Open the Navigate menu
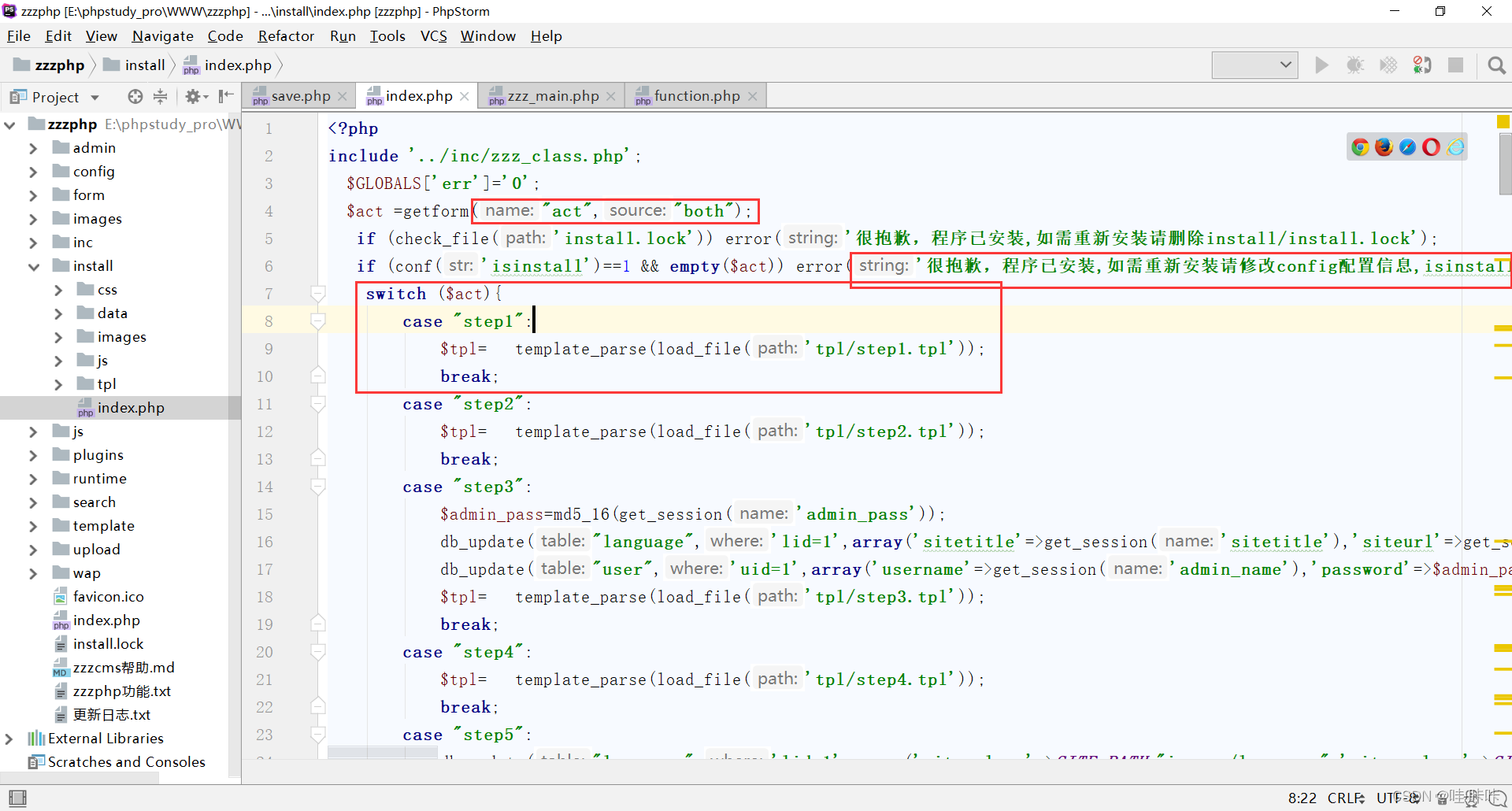Screen dimensions: 1512x811 pos(163,36)
